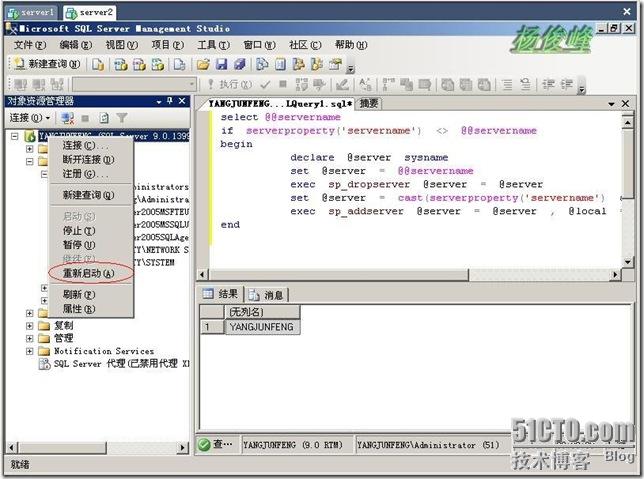
Task: Choose 暂停 from the context menu
Action: tap(91, 245)
